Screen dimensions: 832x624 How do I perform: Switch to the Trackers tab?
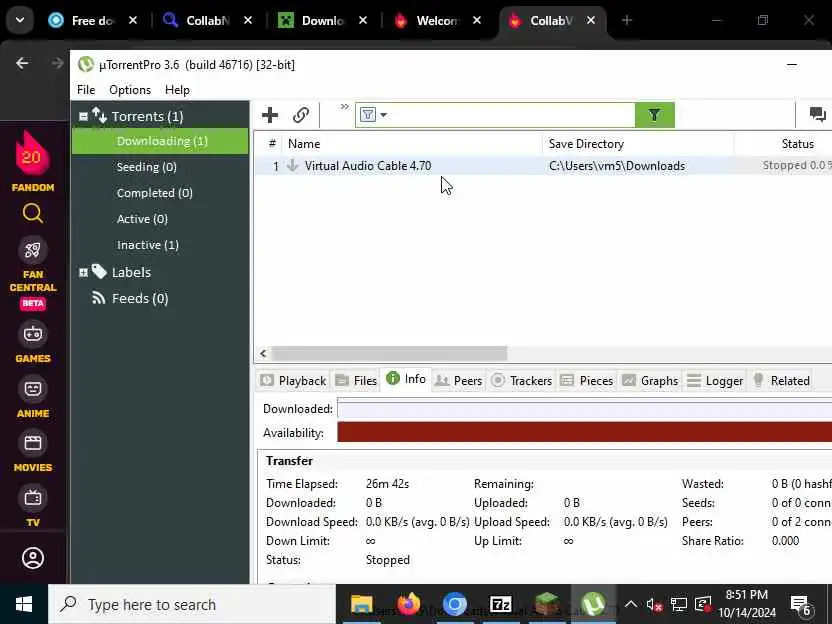click(x=522, y=381)
